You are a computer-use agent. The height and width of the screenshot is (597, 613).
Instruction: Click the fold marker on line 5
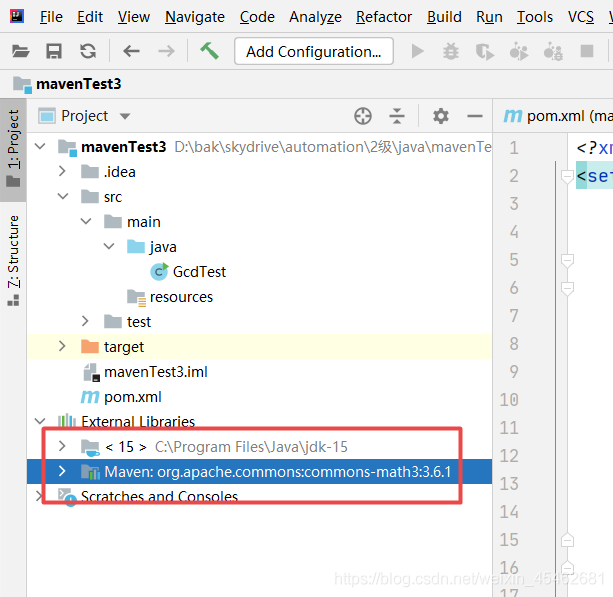[567, 260]
